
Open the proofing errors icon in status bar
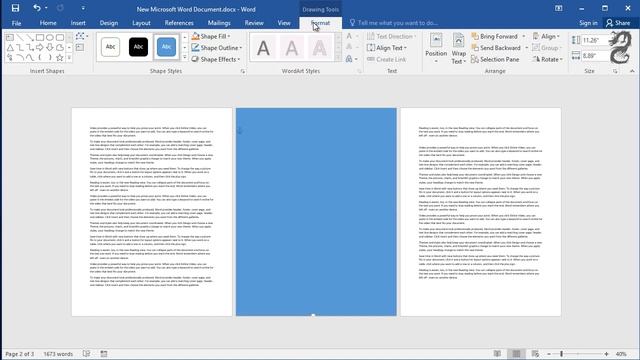point(87,354)
